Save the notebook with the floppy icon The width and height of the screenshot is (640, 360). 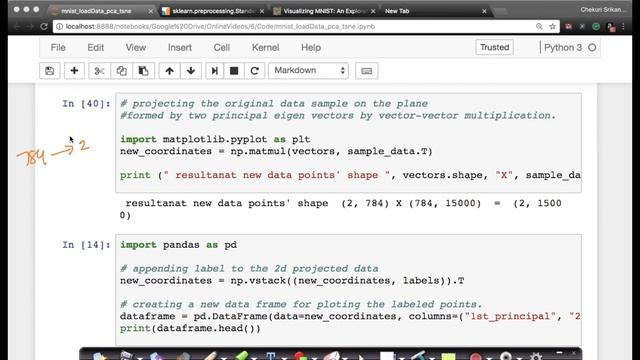50,71
